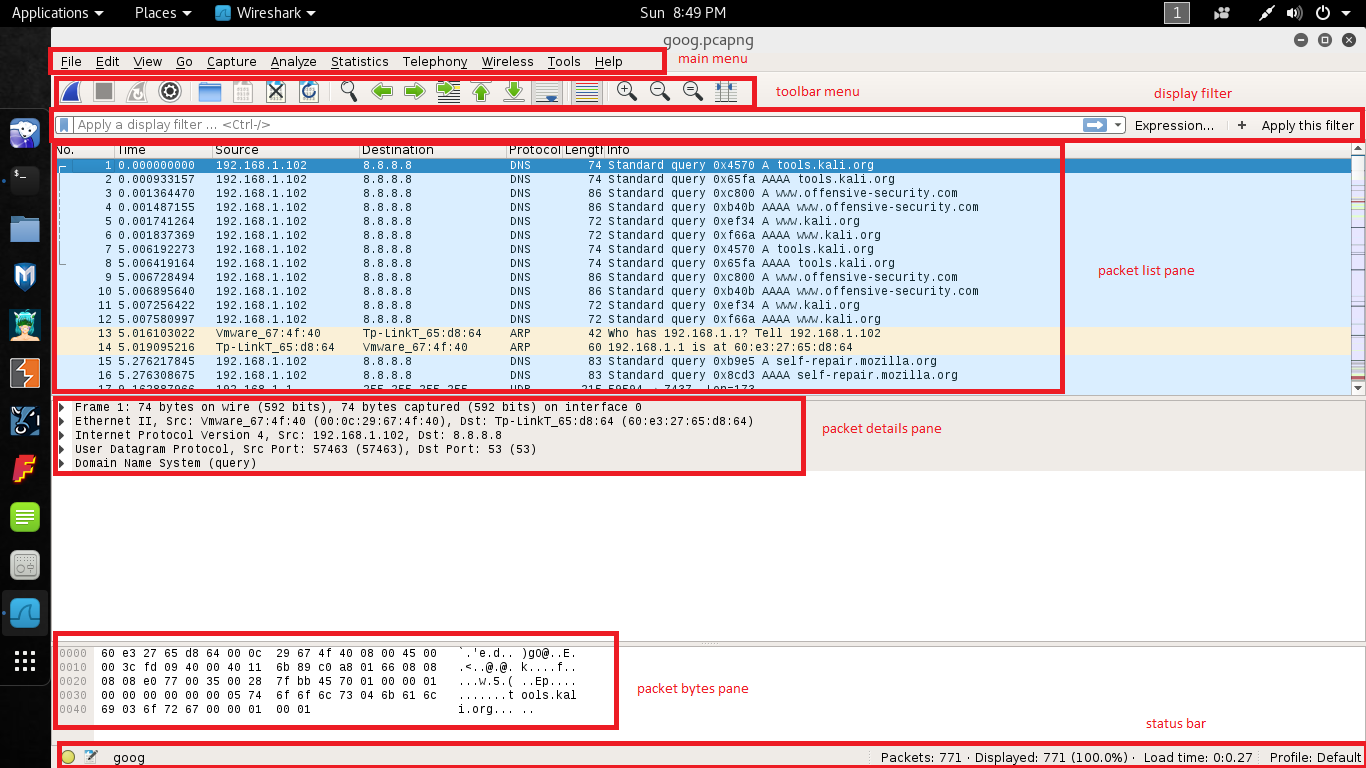Find a packet with the magnifier icon
Screen dimensions: 1366x768
click(x=348, y=91)
